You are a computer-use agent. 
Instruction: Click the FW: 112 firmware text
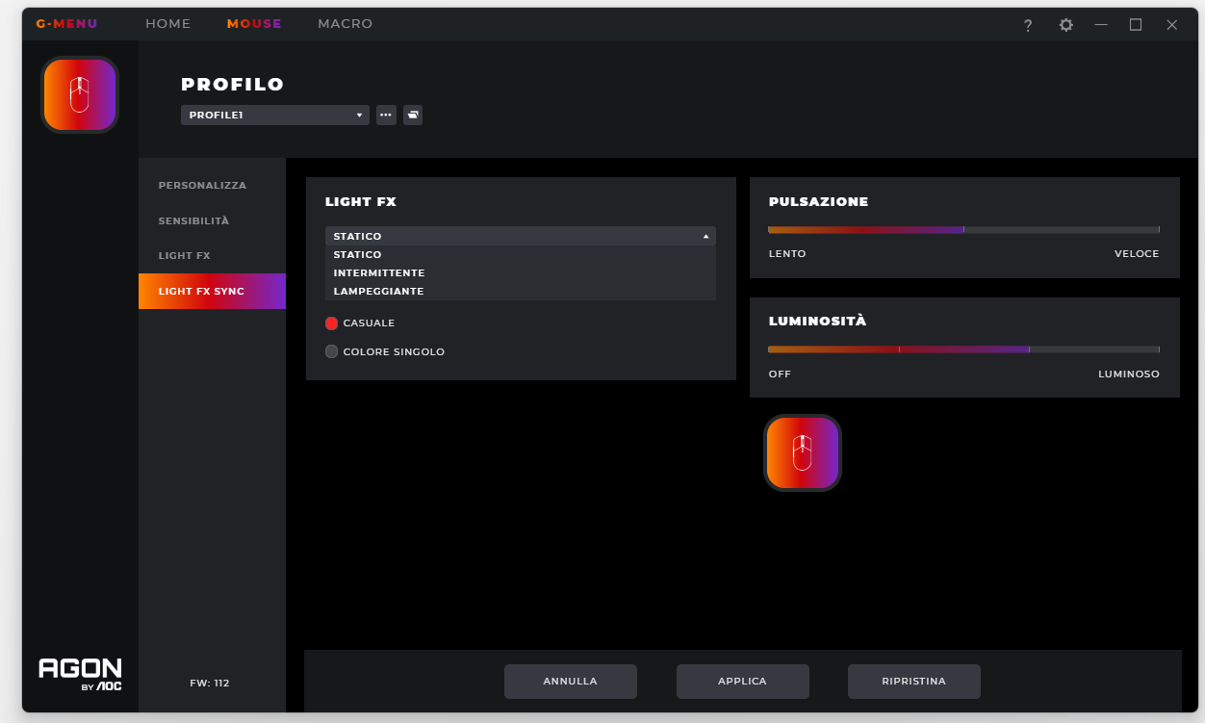[210, 683]
